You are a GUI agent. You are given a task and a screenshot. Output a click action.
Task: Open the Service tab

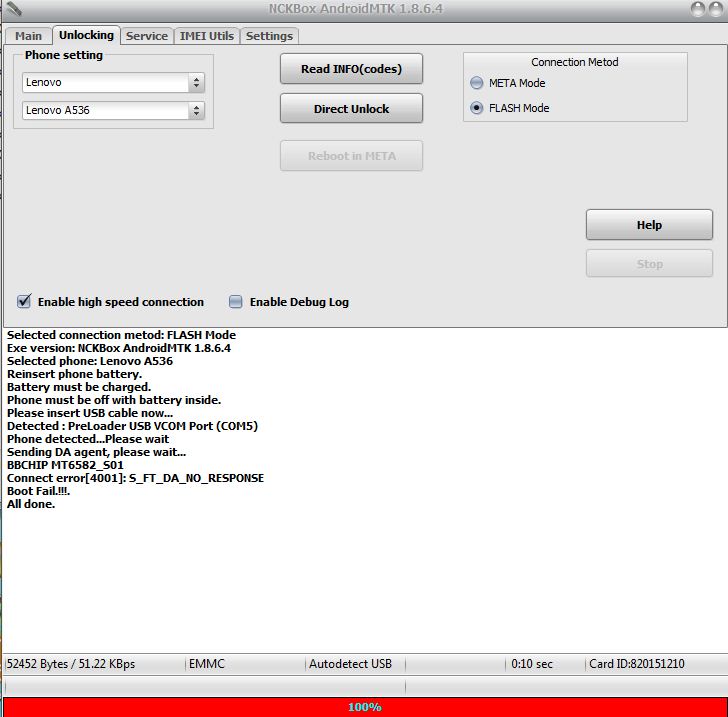coord(147,36)
